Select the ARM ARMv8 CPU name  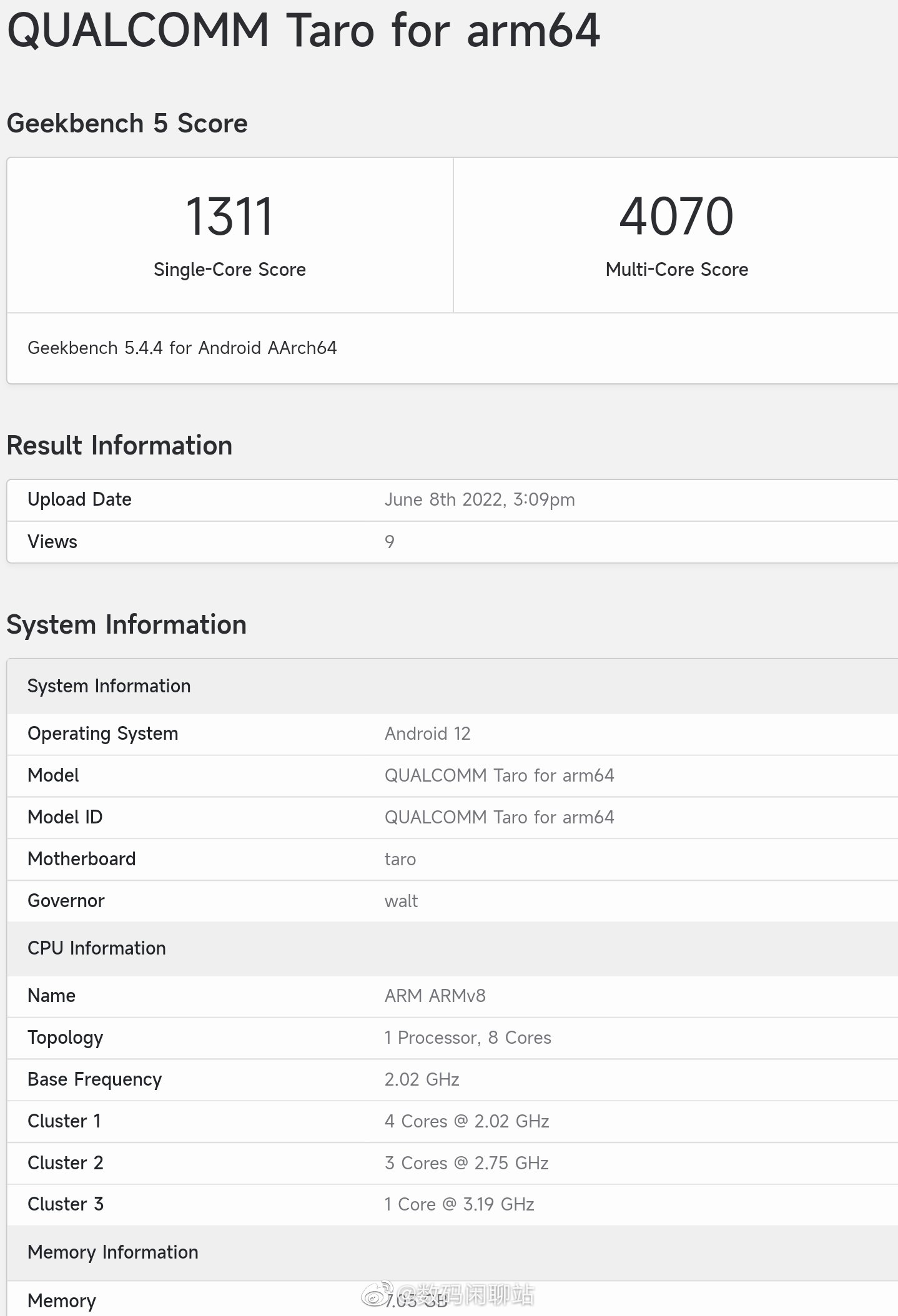435,996
